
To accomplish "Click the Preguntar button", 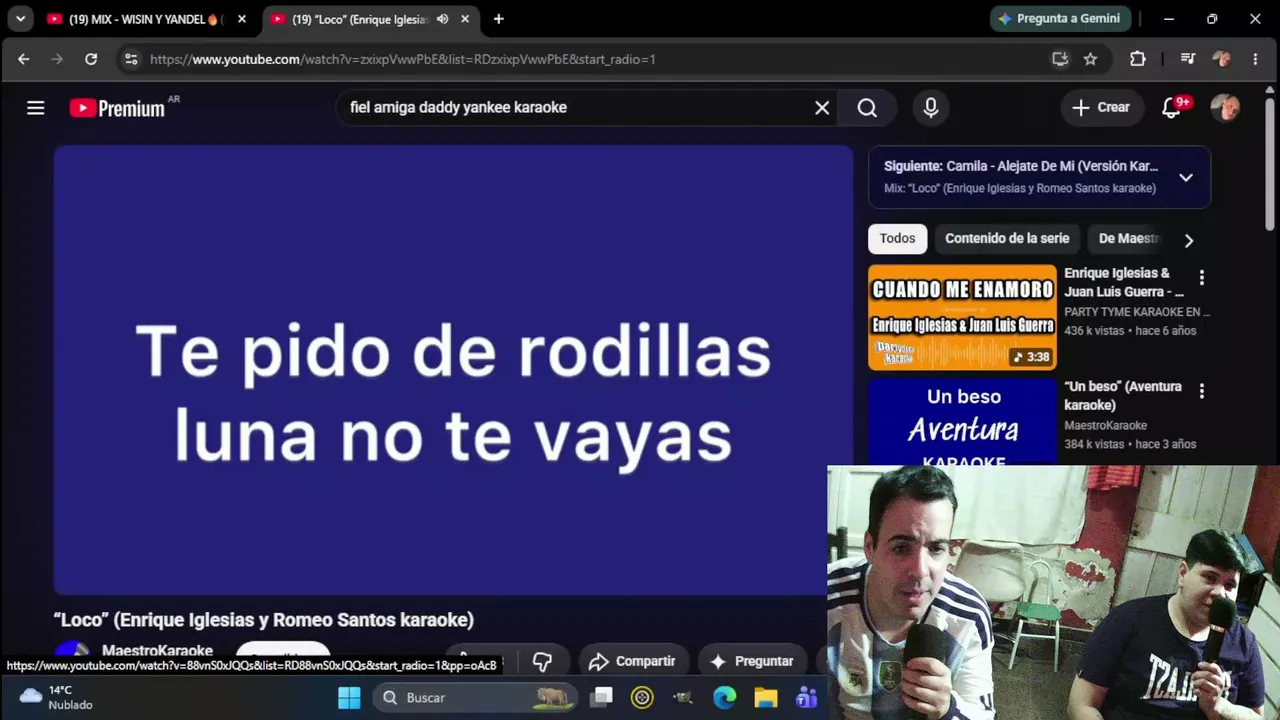I will click(751, 661).
